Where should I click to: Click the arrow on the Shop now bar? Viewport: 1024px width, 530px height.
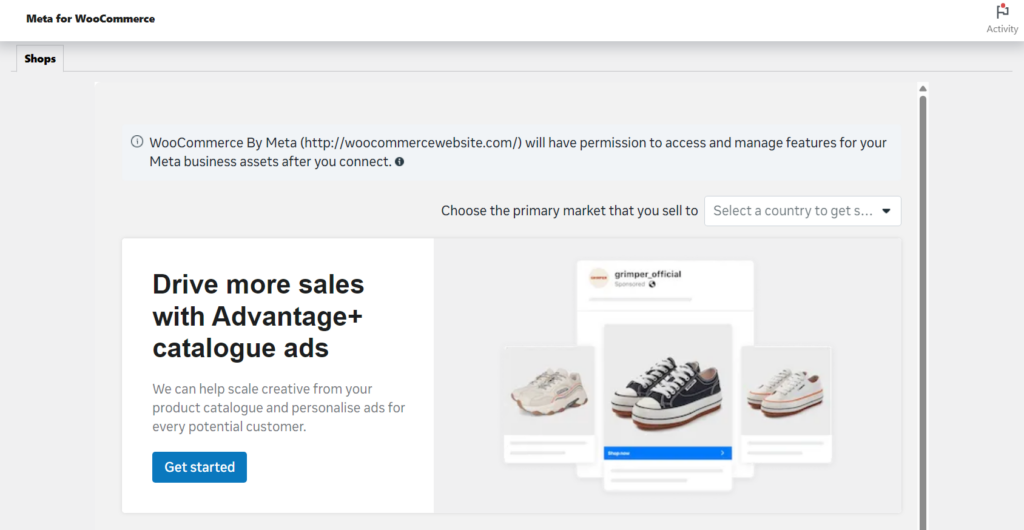pyautogui.click(x=722, y=452)
